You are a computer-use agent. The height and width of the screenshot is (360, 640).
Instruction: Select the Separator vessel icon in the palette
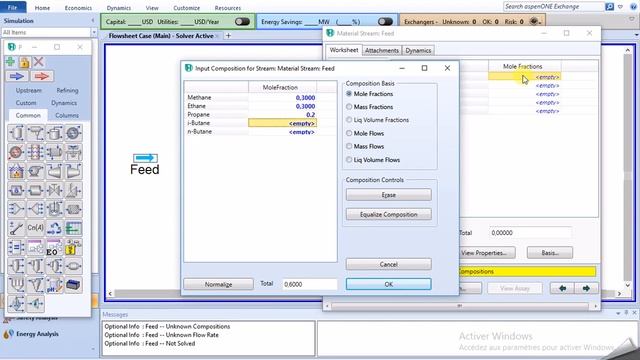[x=16, y=133]
